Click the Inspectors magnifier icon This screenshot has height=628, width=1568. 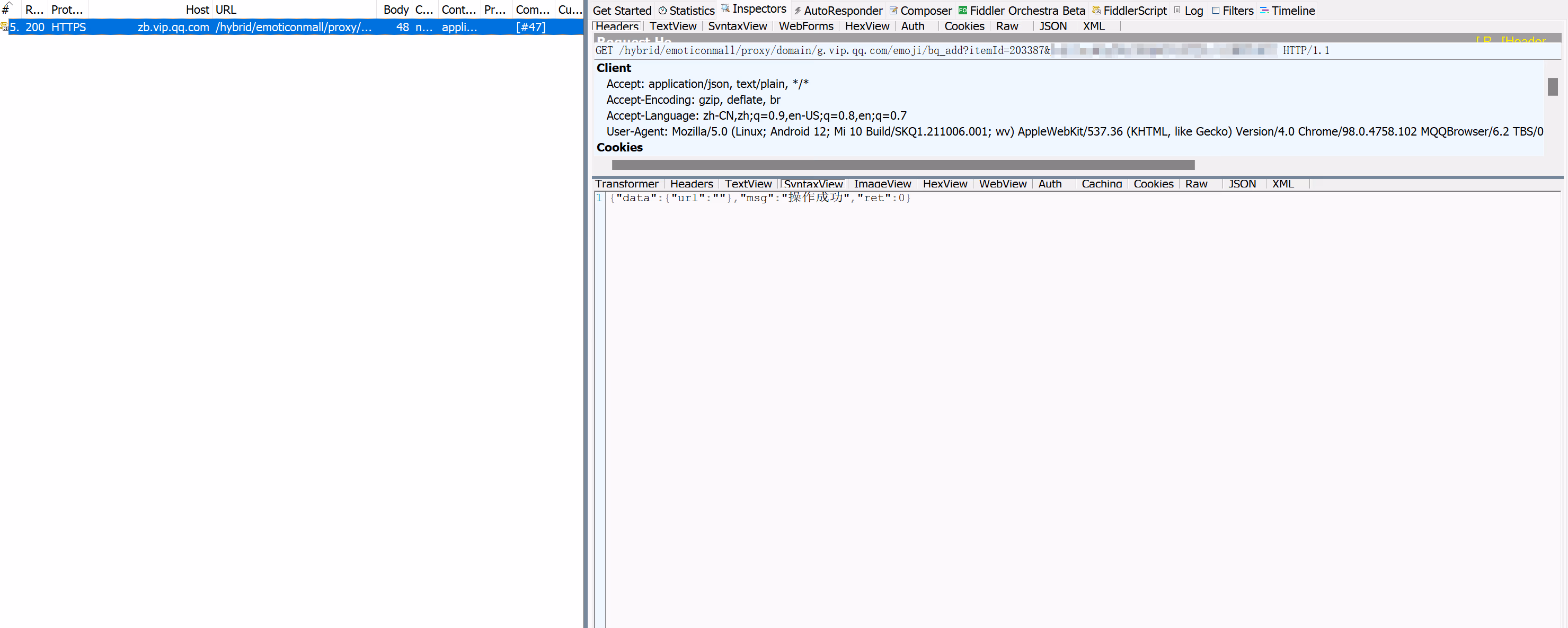[x=725, y=8]
